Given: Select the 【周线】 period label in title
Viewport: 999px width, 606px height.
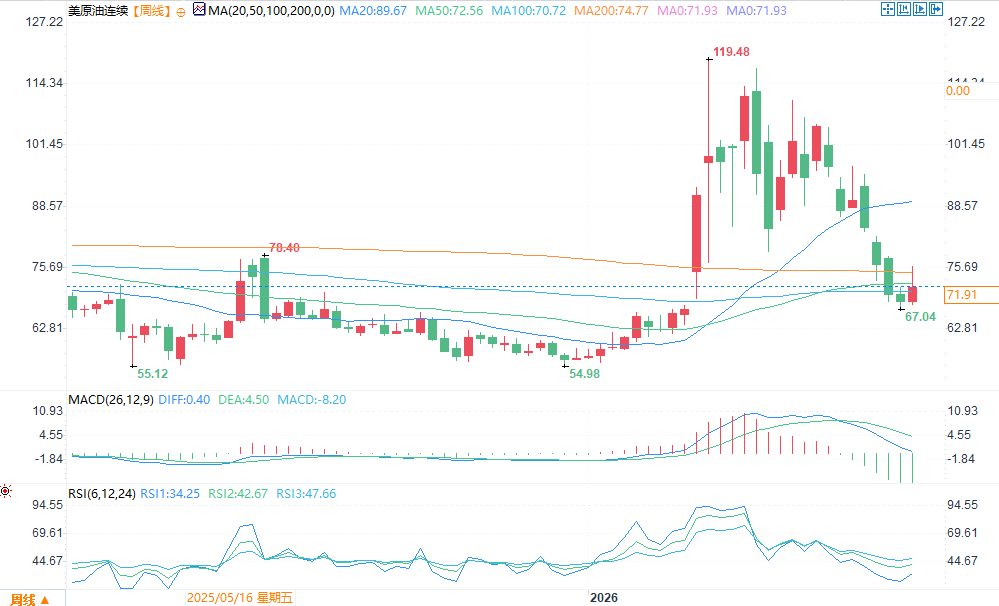Looking at the screenshot, I should (152, 11).
